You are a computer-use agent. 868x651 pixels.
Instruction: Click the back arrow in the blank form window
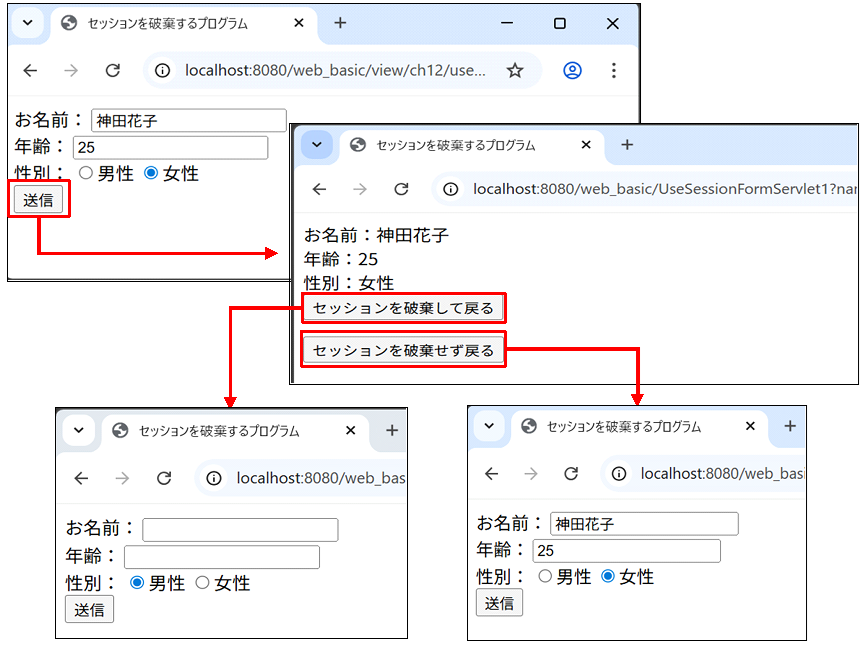tap(81, 479)
